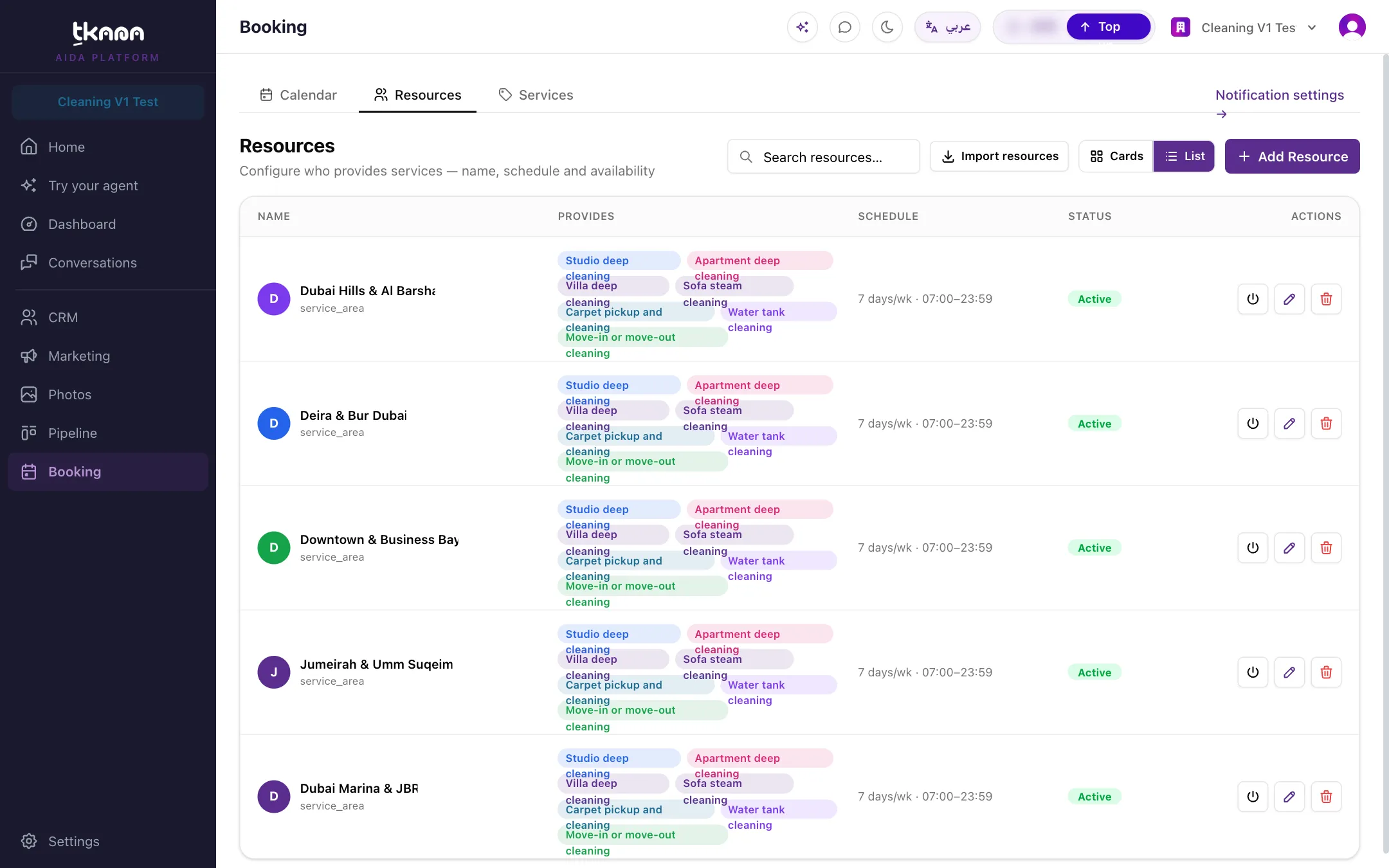Open the chat bubble icon in header
Image resolution: width=1389 pixels, height=868 pixels.
click(844, 27)
